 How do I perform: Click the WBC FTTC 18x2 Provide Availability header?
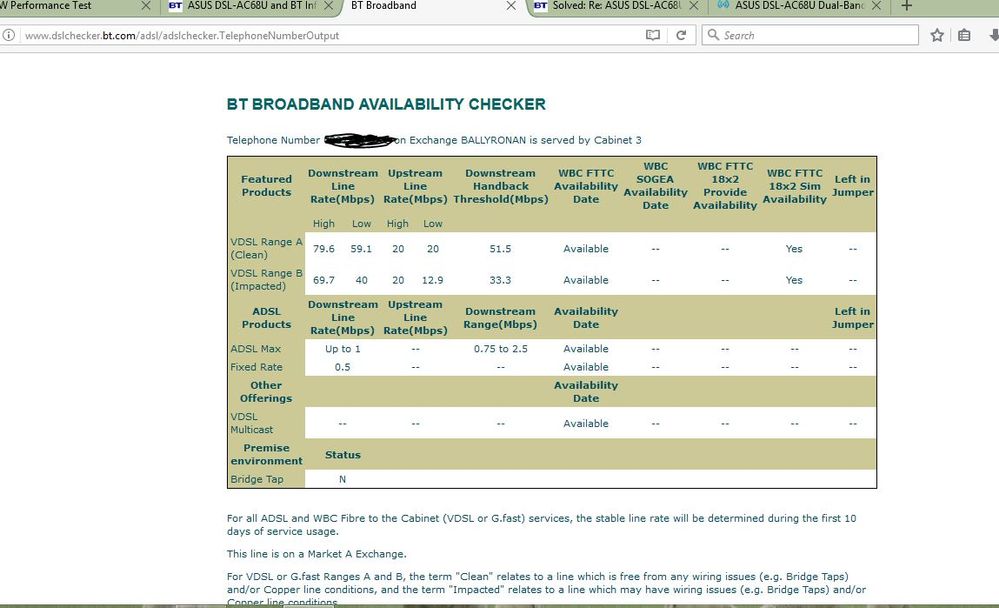[x=725, y=185]
